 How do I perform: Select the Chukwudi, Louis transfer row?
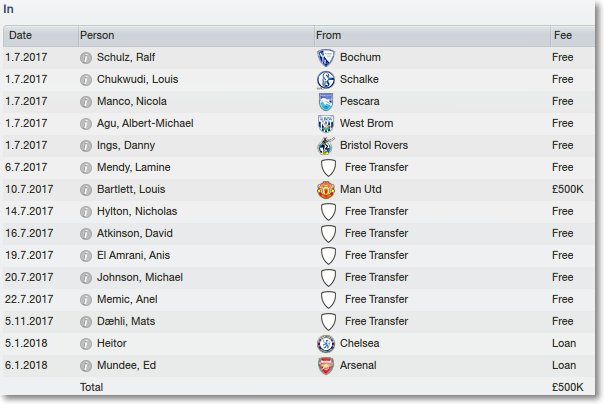pyautogui.click(x=299, y=80)
